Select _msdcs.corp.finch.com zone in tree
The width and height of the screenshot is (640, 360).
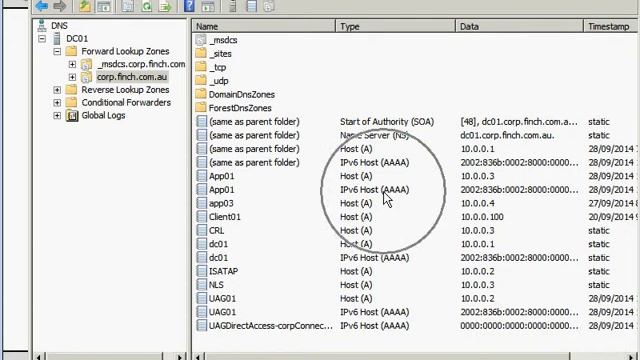click(x=141, y=64)
